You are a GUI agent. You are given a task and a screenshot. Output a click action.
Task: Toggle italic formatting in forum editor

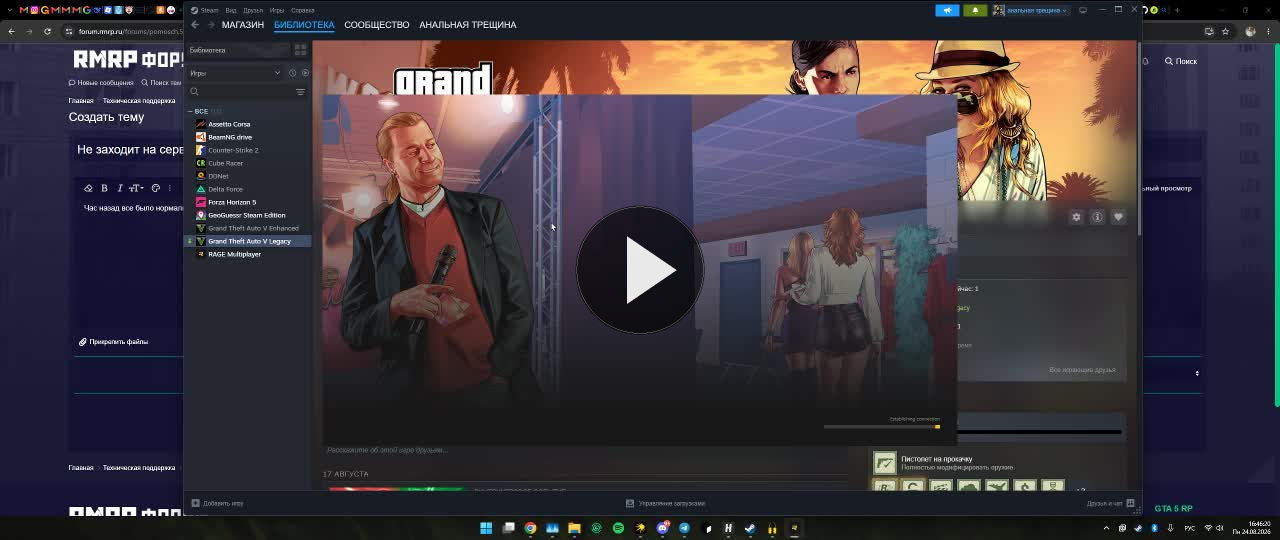120,188
